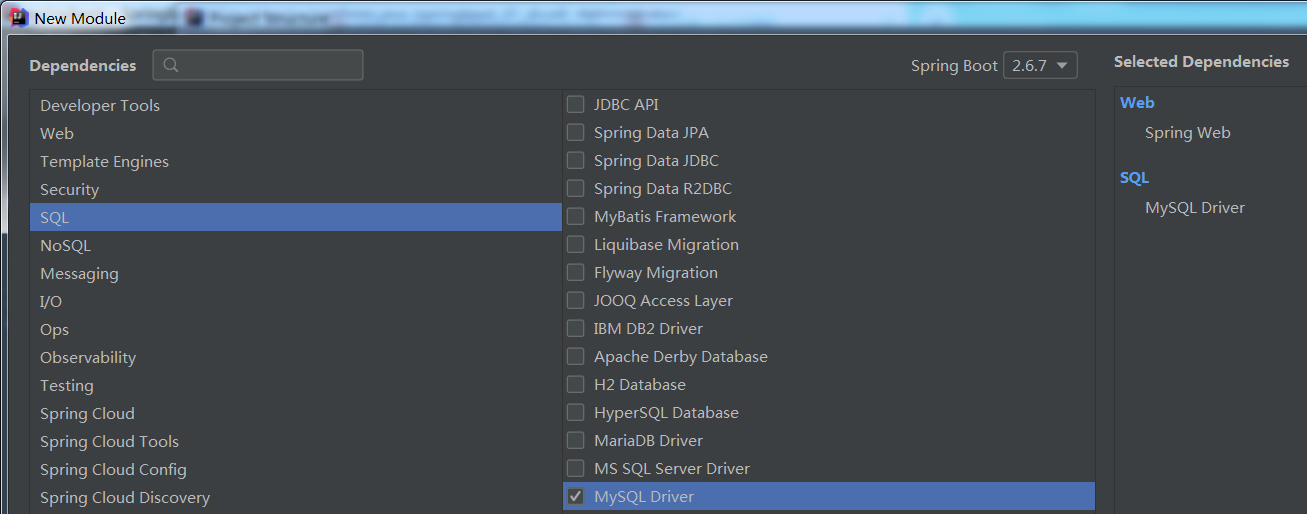
Task: Click the IntelliJ icon in New Module title bar
Action: [x=19, y=18]
